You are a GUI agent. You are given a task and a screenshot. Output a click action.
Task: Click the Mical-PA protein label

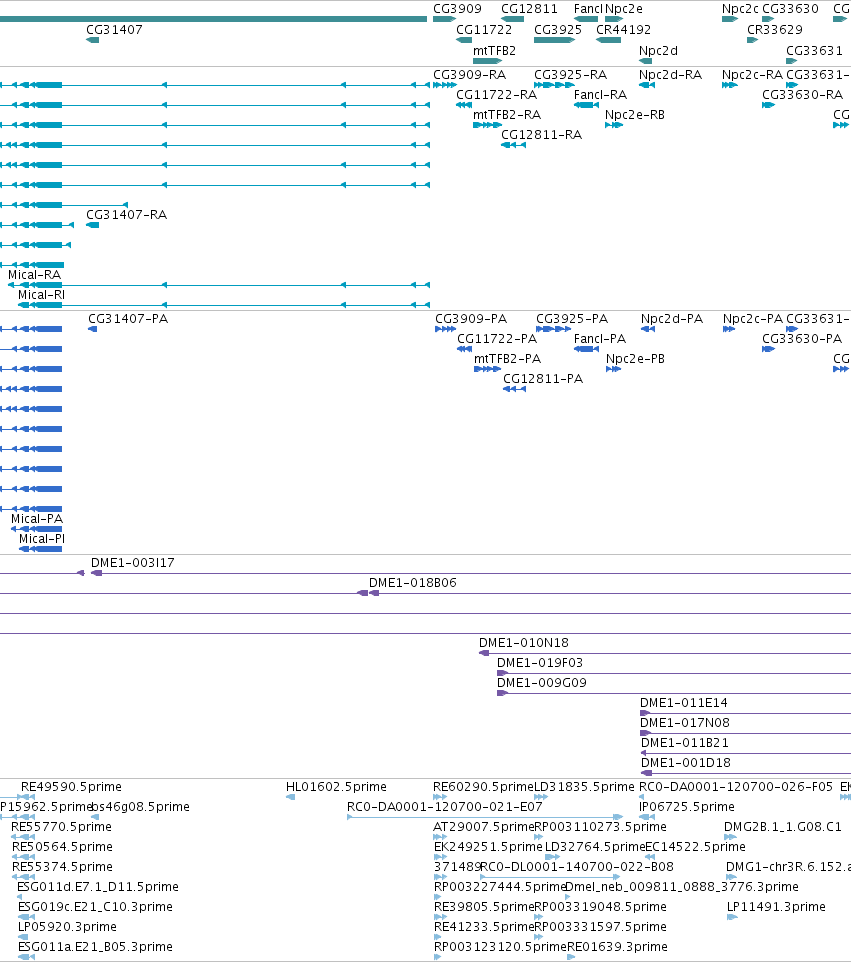[37, 518]
